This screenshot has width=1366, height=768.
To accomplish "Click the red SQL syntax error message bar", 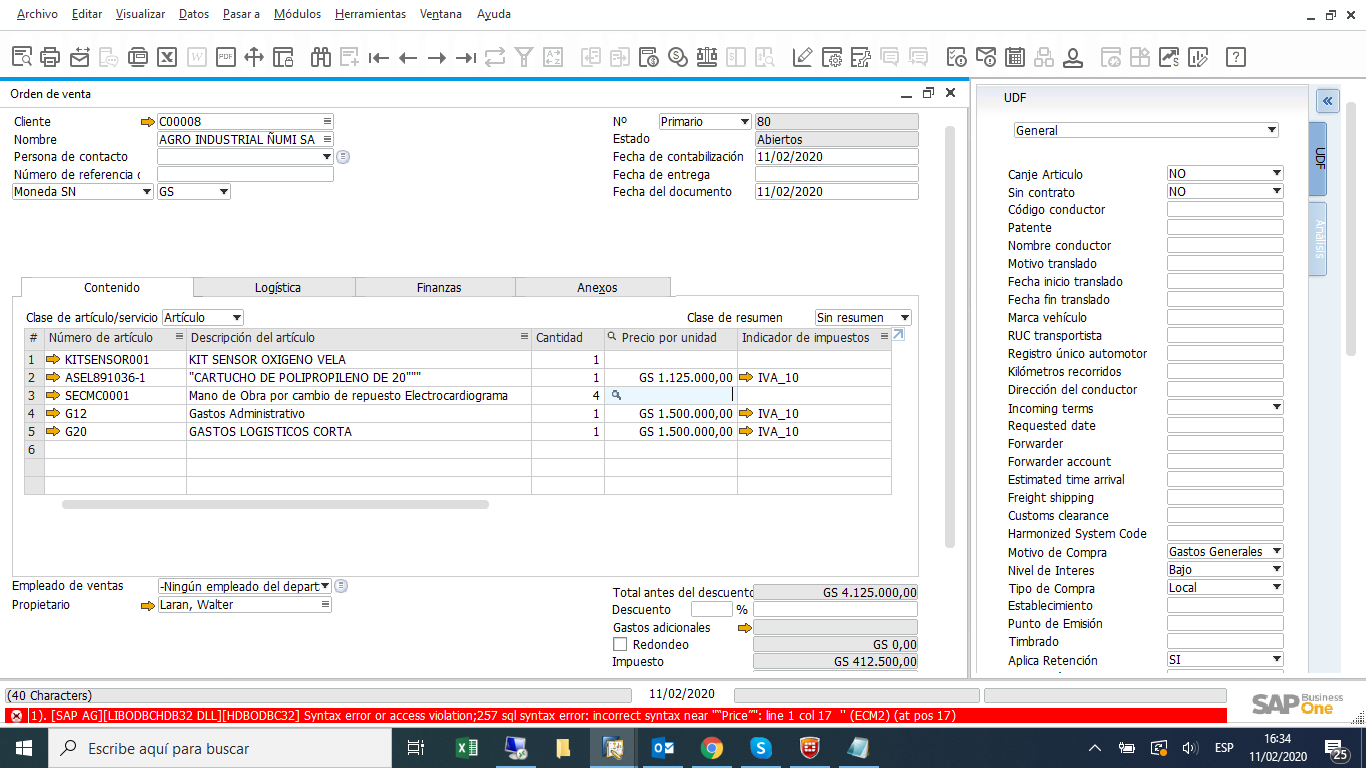I will pyautogui.click(x=614, y=715).
